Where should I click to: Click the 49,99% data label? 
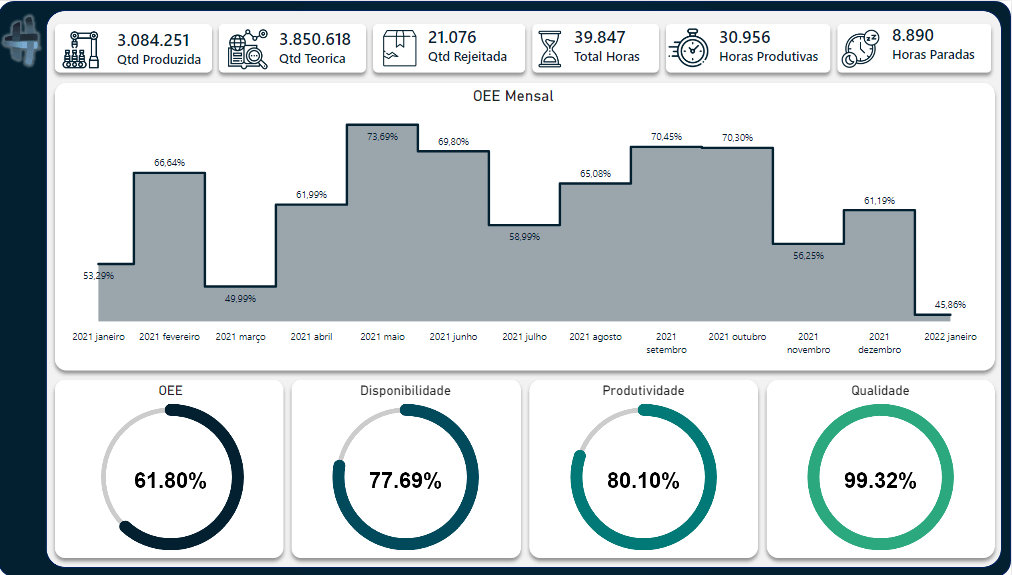[x=240, y=299]
